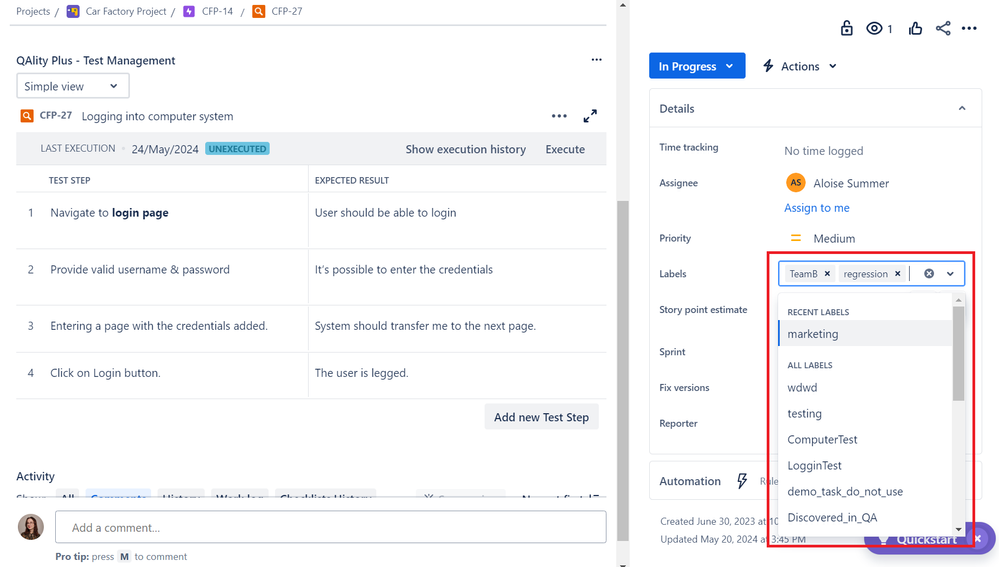The image size is (999, 567).
Task: Click the main page vertical scrollbar
Action: pyautogui.click(x=622, y=370)
